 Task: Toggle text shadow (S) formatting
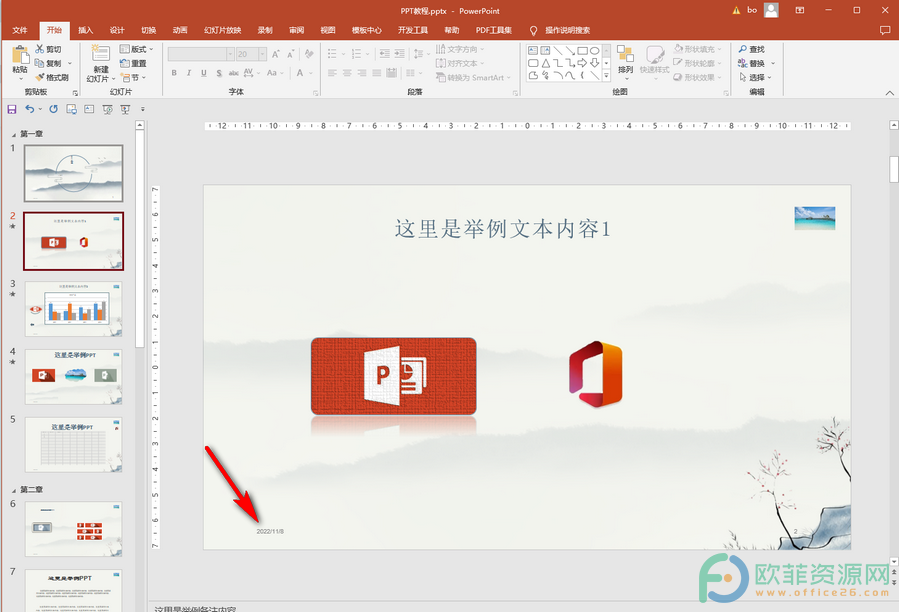coord(219,73)
